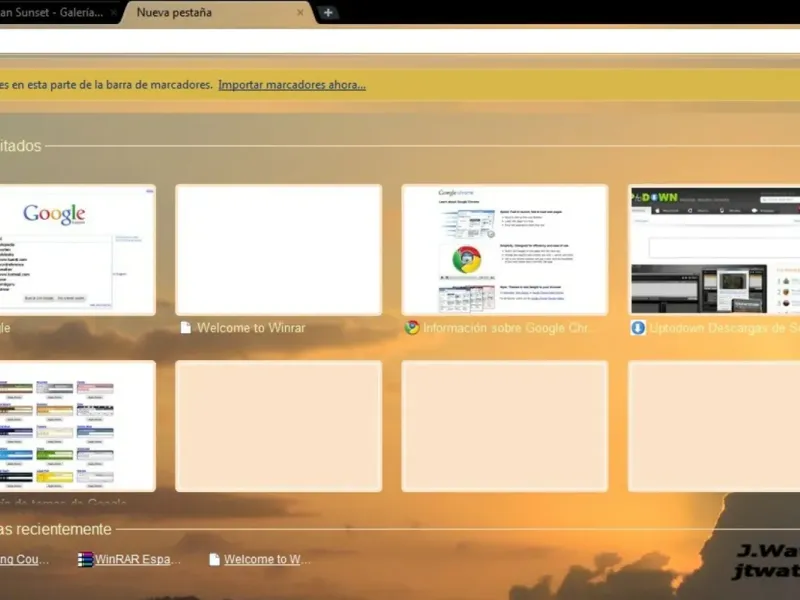This screenshot has height=600, width=800.
Task: Open a new tab with the plus button
Action: [328, 13]
